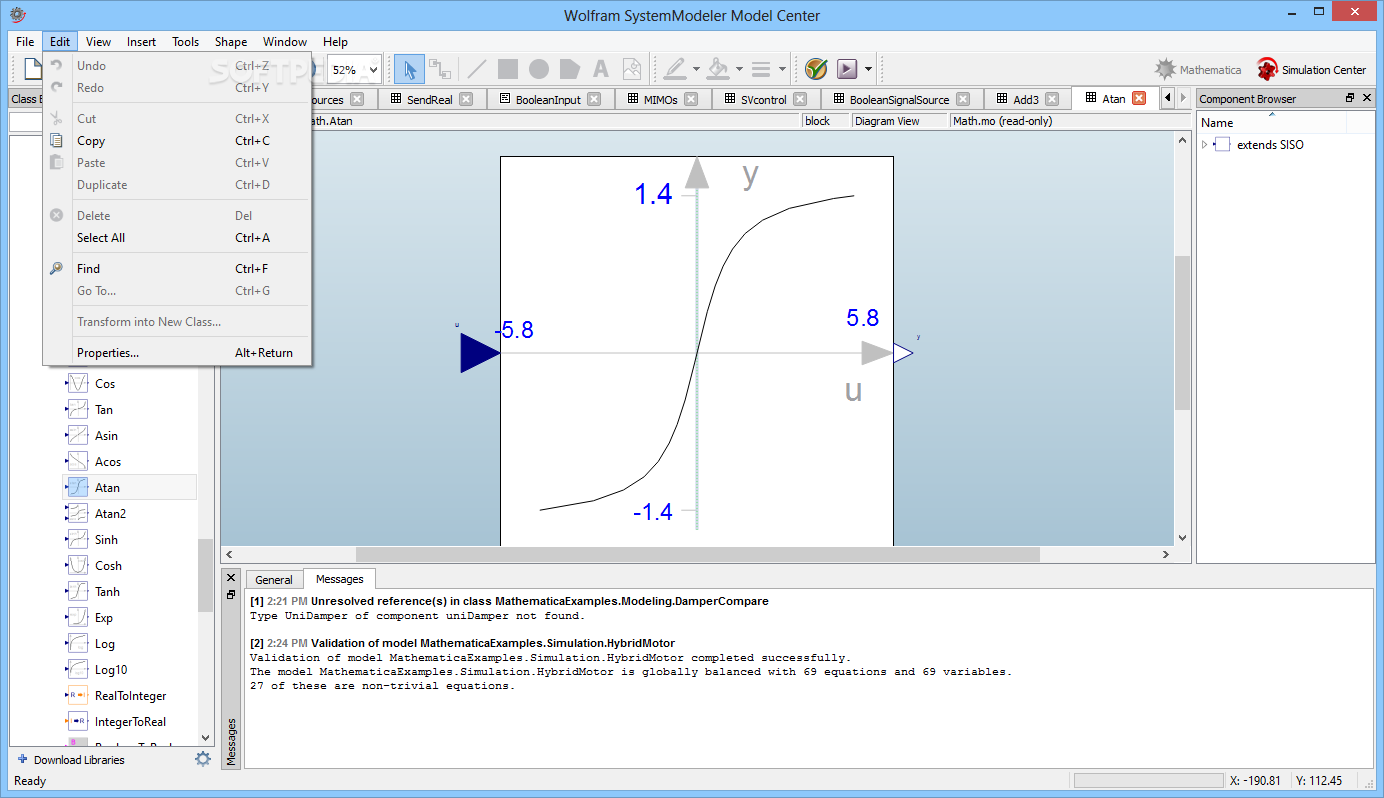Select the RealToInteger block
Viewport: 1384px width, 798px height.
[130, 696]
